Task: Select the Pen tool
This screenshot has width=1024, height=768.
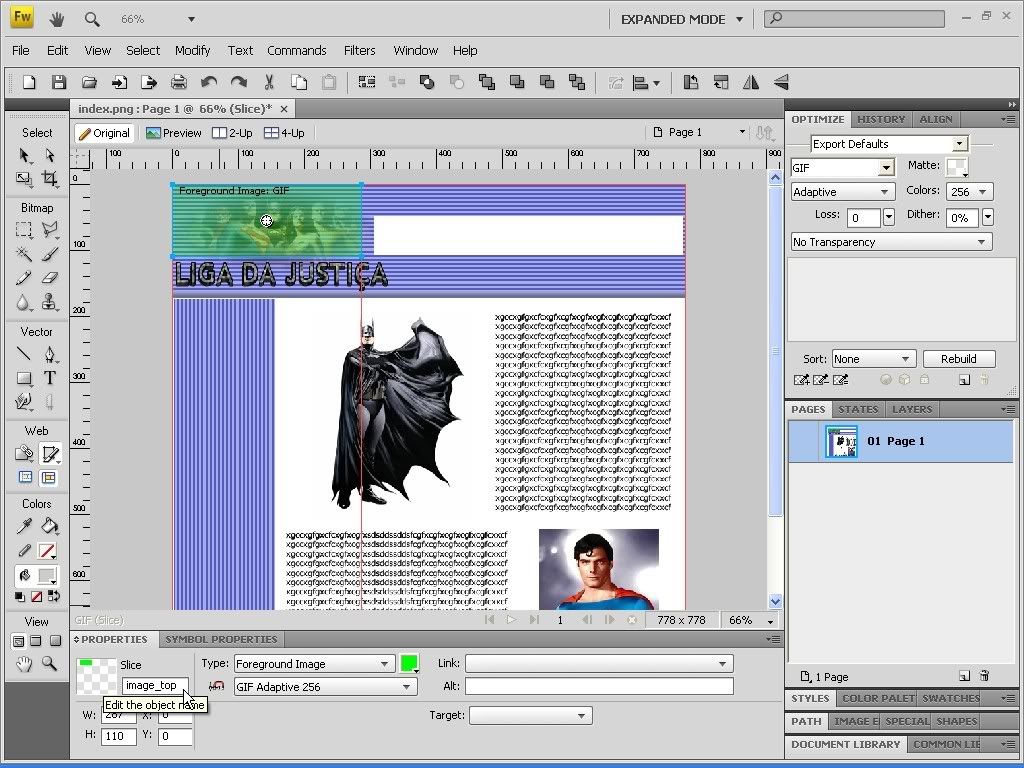Action: (x=50, y=354)
